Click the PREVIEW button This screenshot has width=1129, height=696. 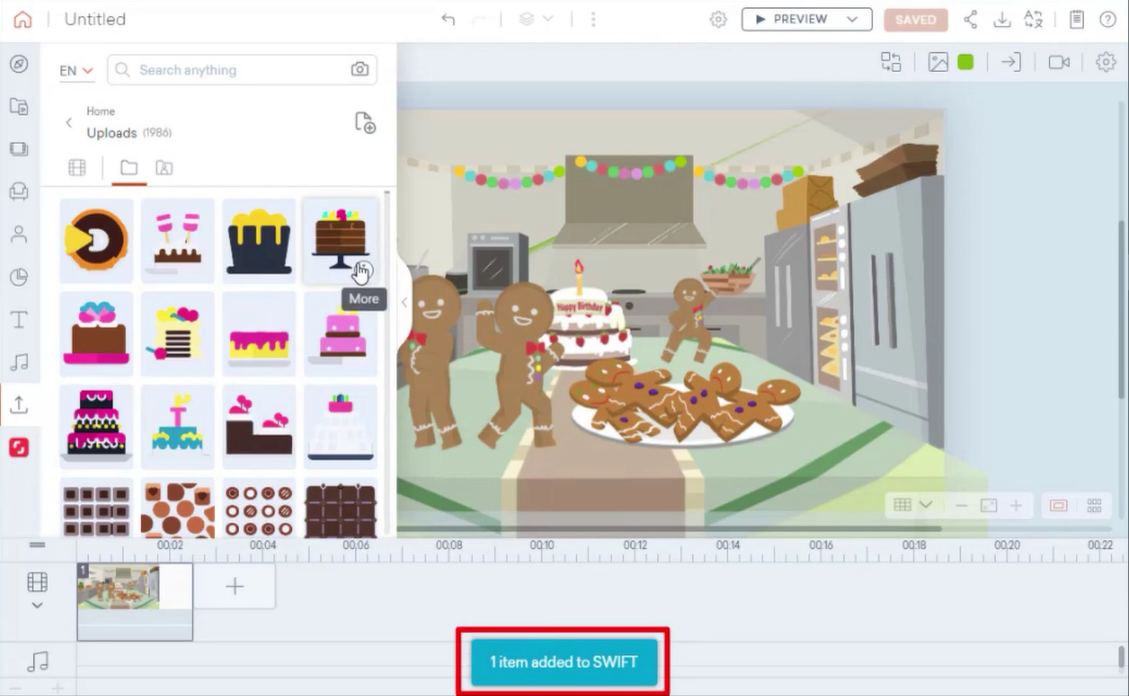pos(792,19)
